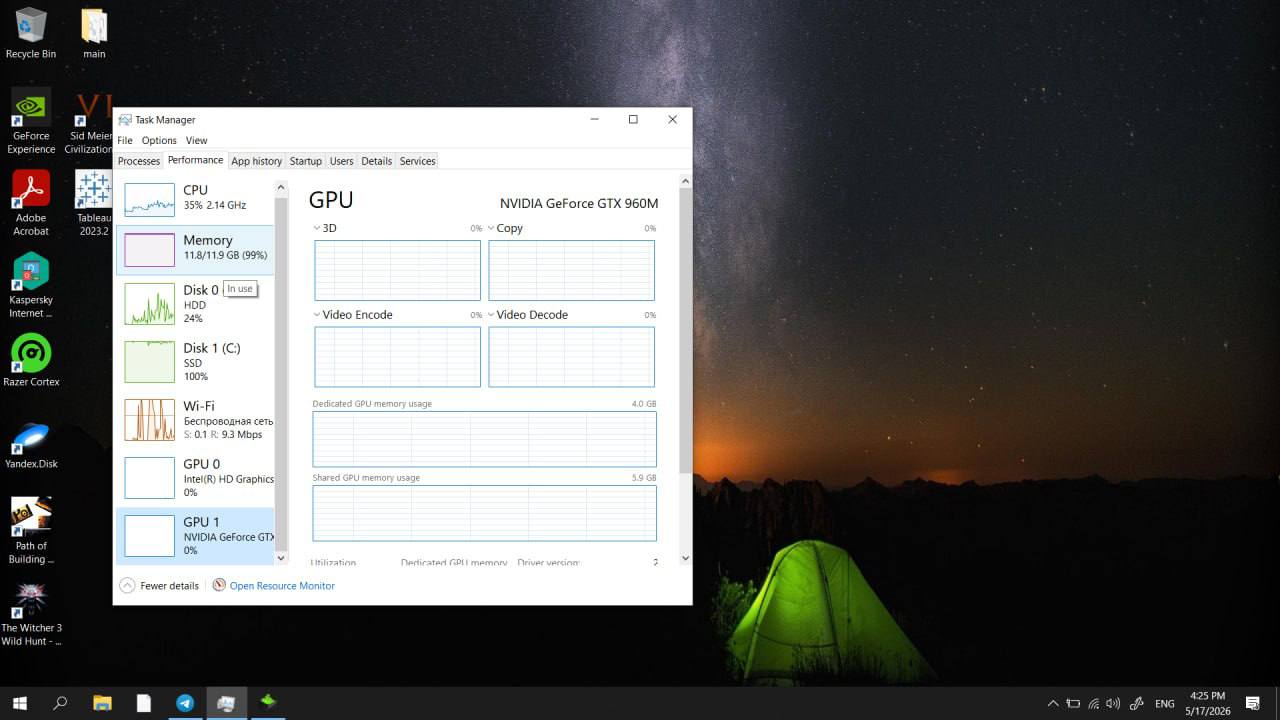Viewport: 1280px width, 720px height.
Task: Click the ENG language indicator
Action: click(1164, 704)
